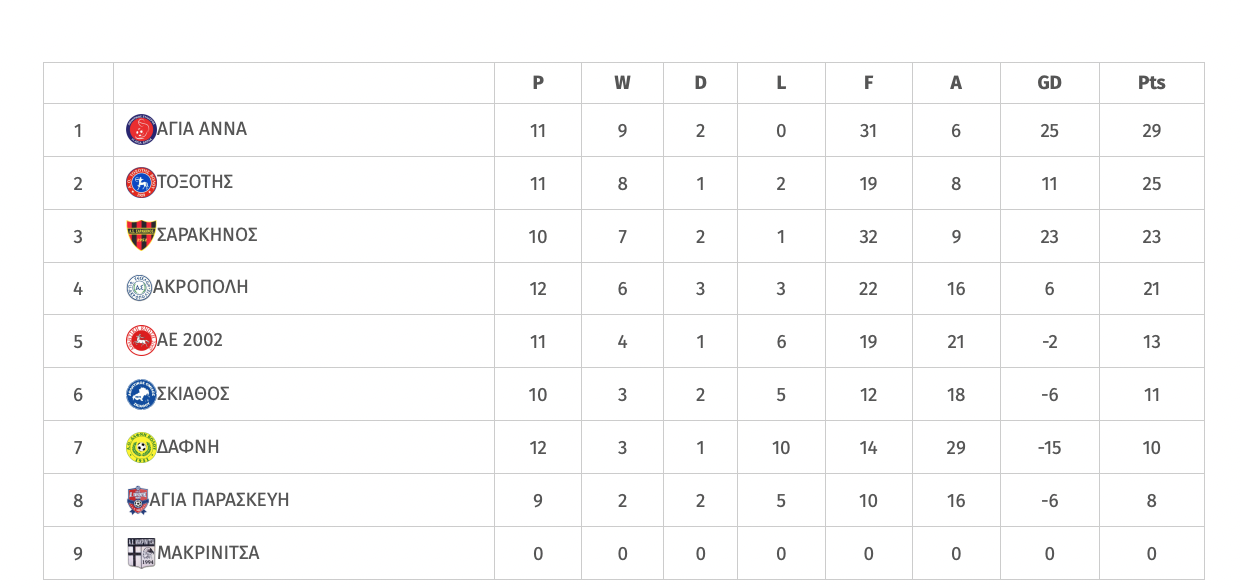The image size is (1241, 588).
Task: Click ΑΓΙΑ ΑΝΝΑ's 29 points cell
Action: point(1152,130)
